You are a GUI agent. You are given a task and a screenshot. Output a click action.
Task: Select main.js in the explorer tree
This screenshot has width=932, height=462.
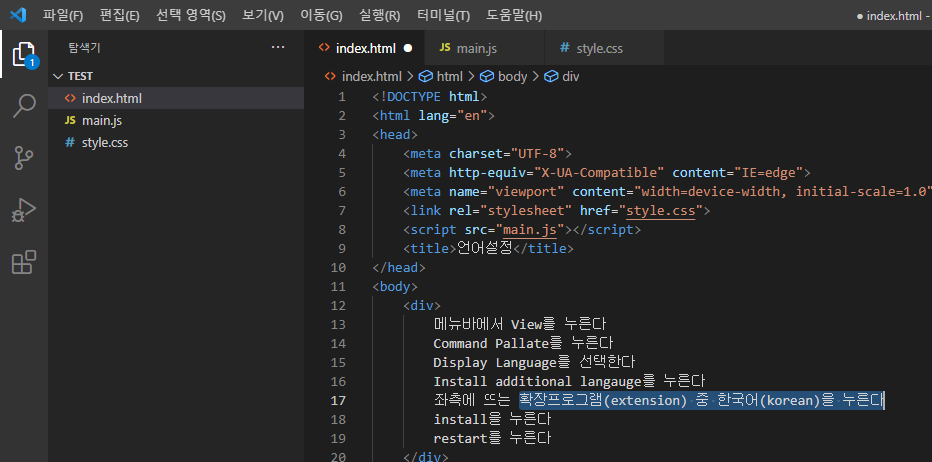point(176,121)
